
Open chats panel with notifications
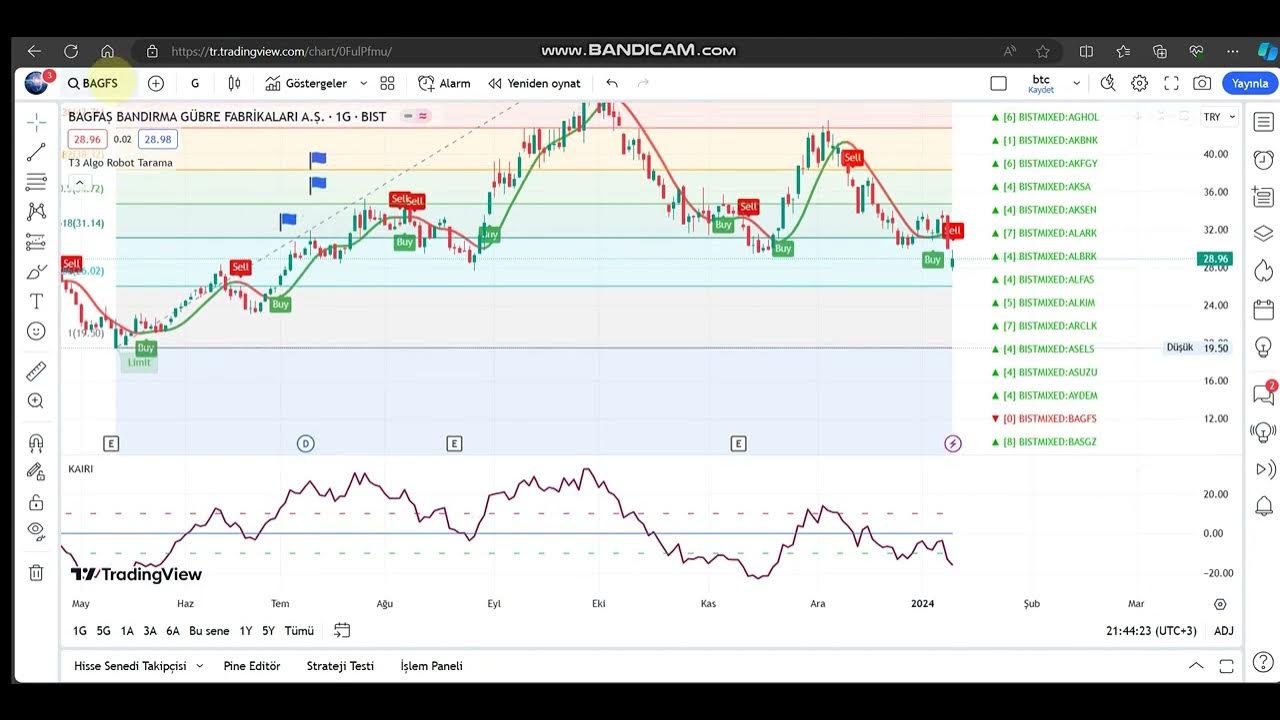pyautogui.click(x=1263, y=394)
